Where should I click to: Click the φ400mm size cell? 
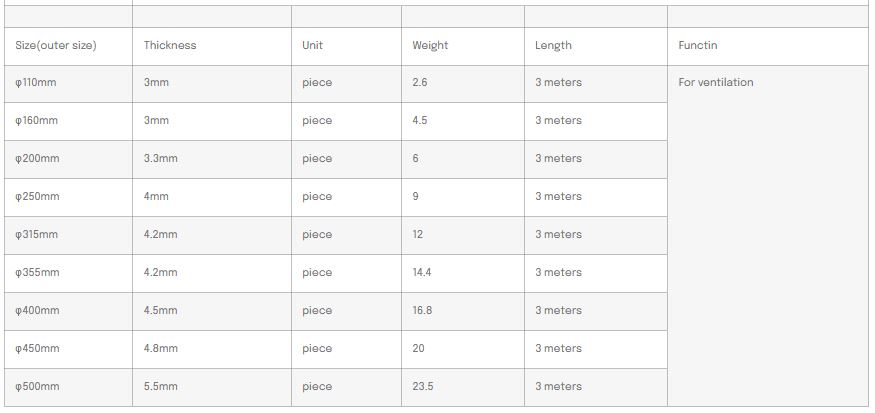coord(38,310)
